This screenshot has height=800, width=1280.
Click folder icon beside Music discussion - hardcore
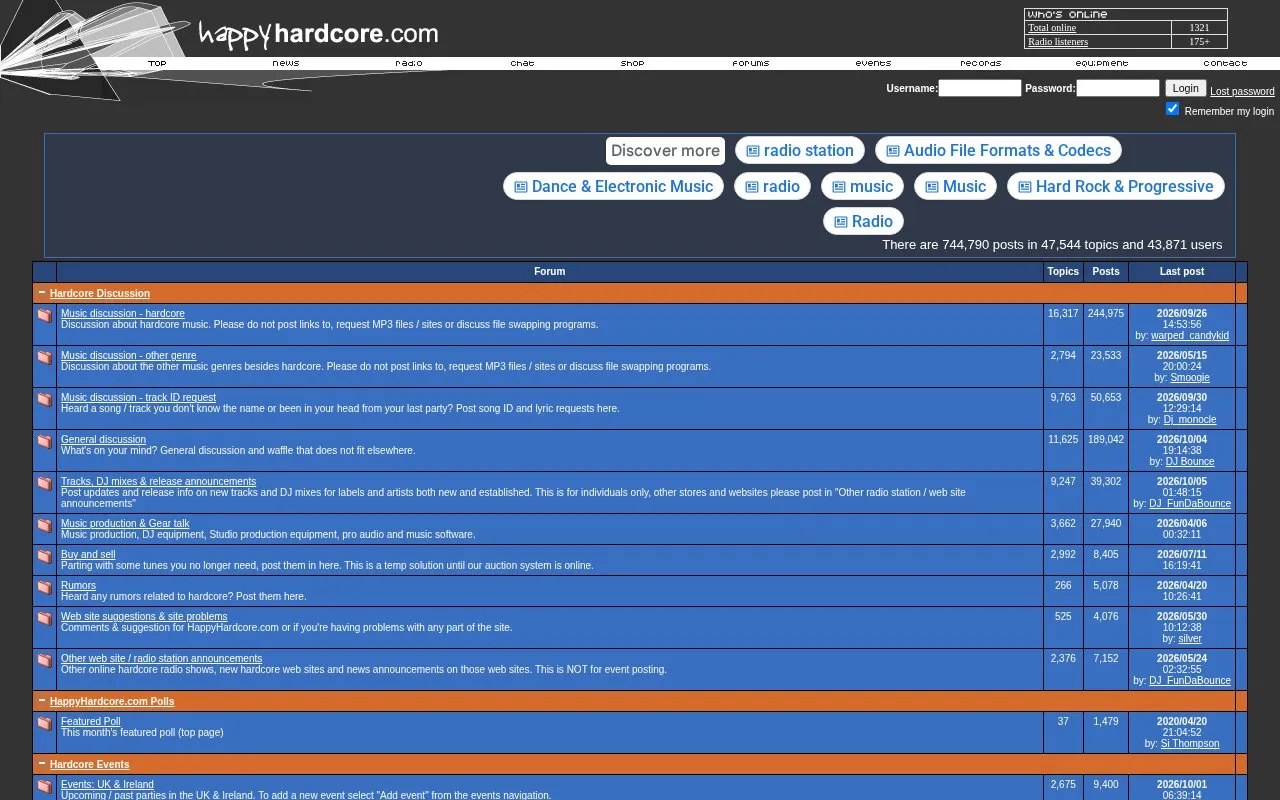44,315
